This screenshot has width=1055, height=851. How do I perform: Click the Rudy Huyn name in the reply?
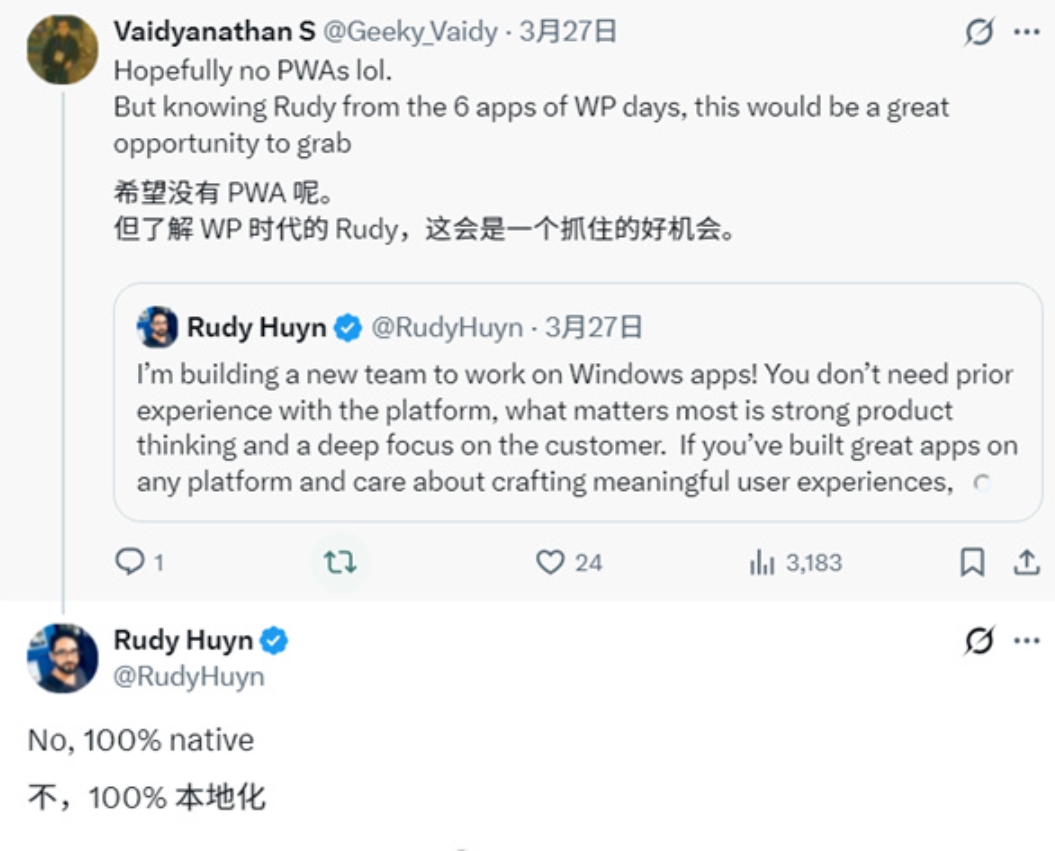click(183, 641)
